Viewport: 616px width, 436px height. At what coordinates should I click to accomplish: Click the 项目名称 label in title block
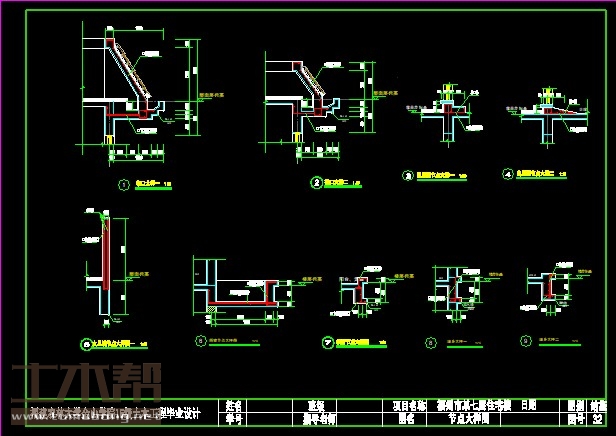coord(409,406)
